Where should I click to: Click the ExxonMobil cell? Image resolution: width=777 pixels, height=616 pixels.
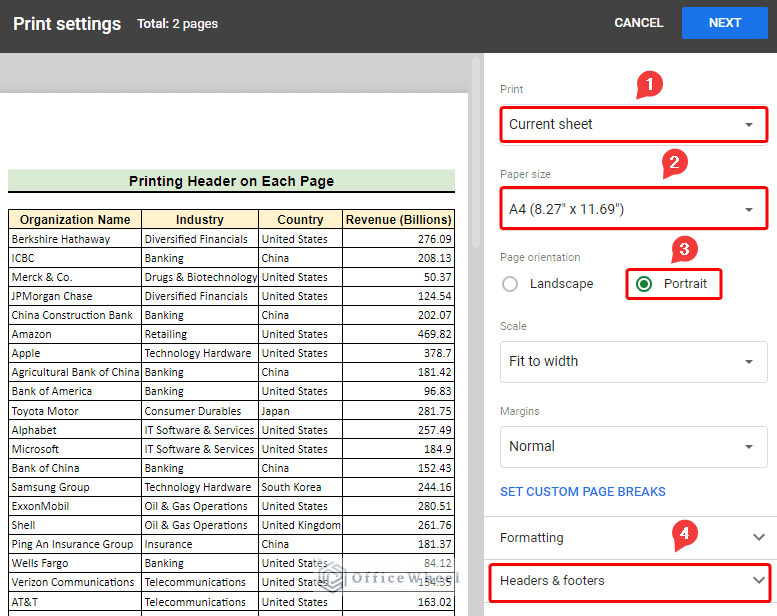coord(75,506)
